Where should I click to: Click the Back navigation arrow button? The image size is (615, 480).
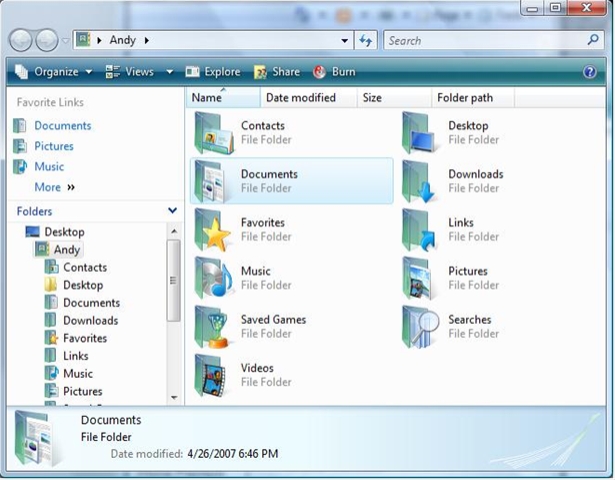point(20,40)
